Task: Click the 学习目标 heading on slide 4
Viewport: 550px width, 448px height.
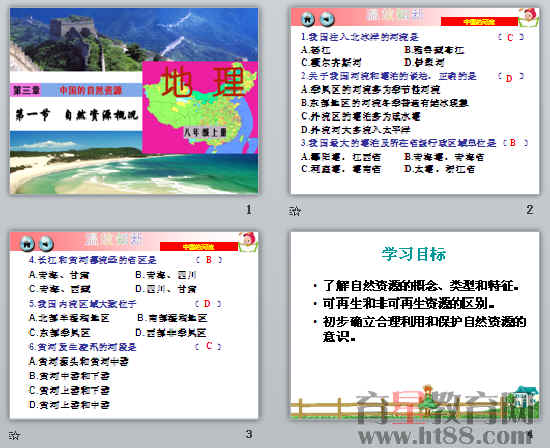Action: point(414,254)
